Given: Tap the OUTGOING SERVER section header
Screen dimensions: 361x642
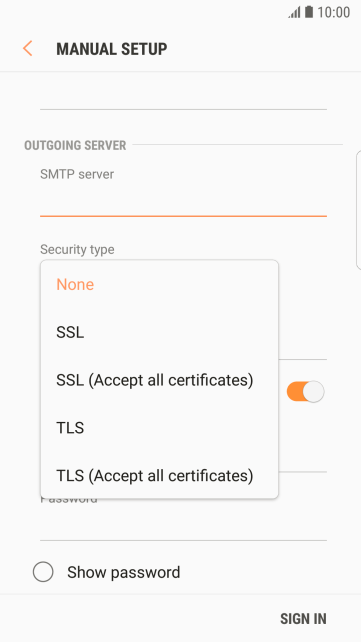Looking at the screenshot, I should (x=75, y=145).
